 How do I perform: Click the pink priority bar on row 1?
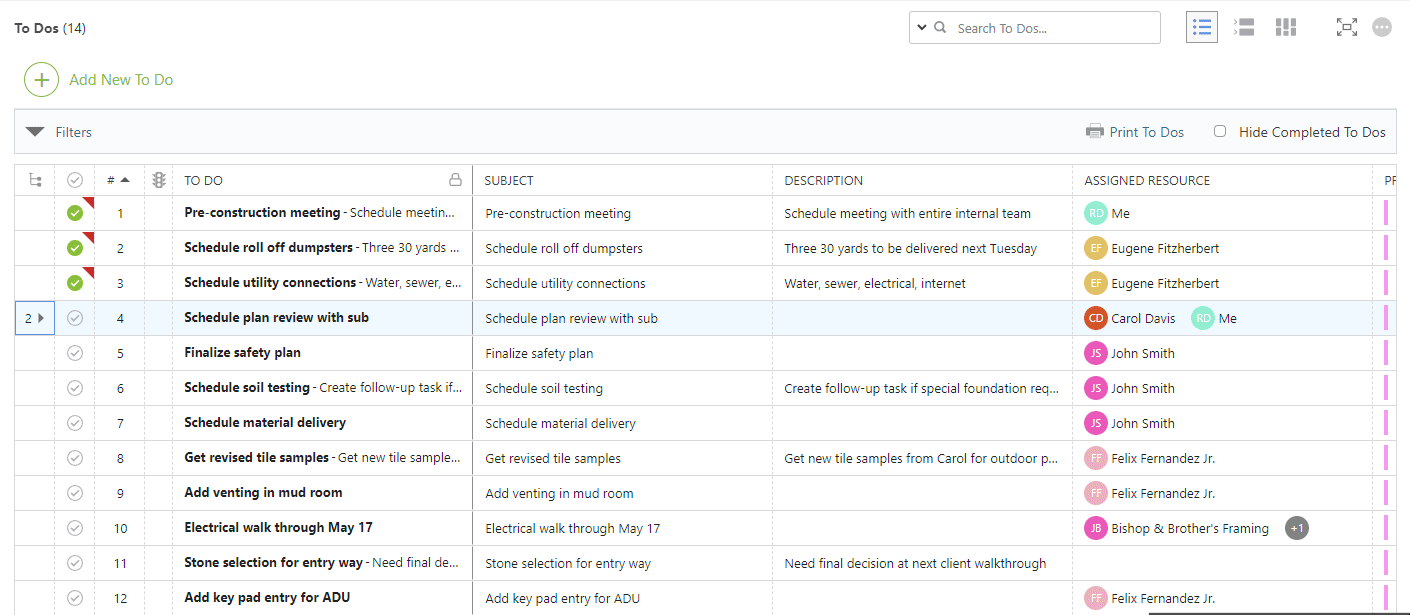click(x=1386, y=212)
